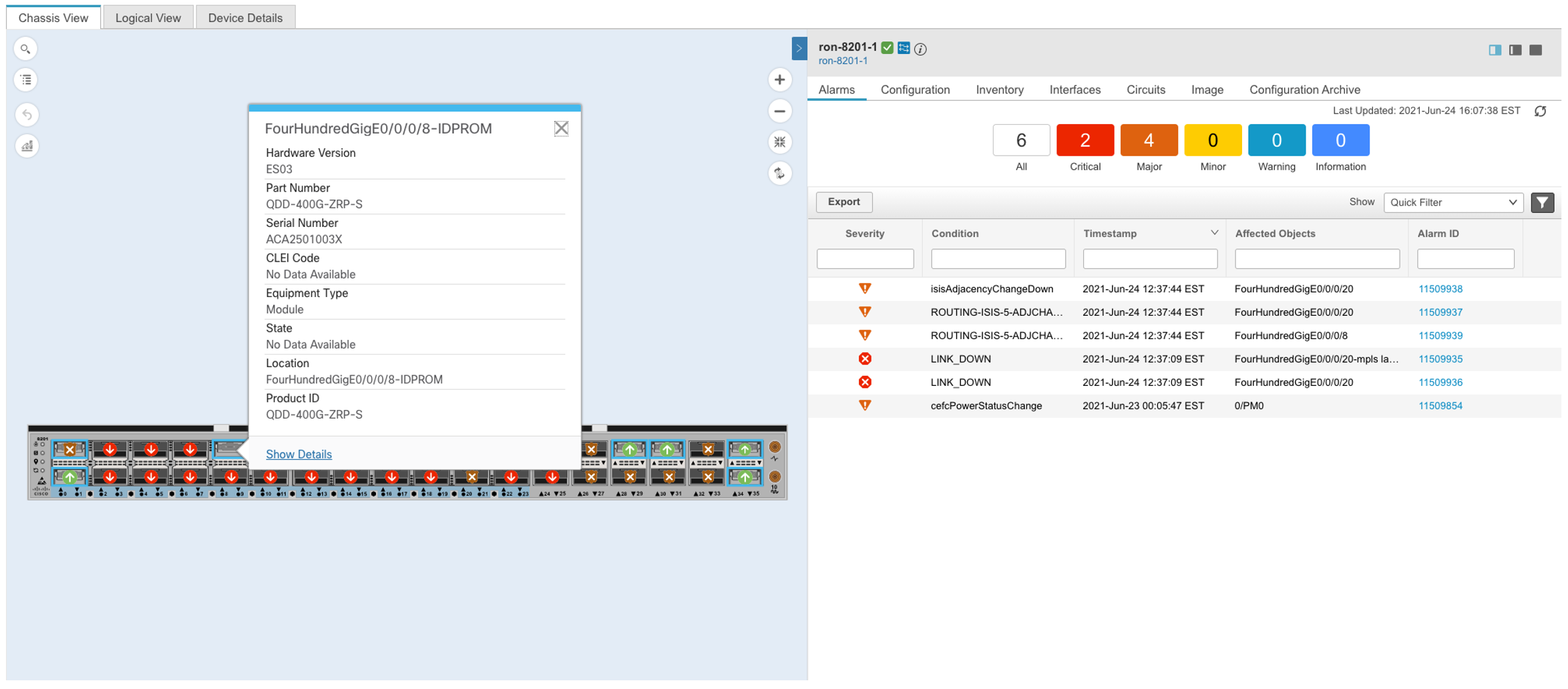Switch to the Logical View tab

click(x=148, y=17)
